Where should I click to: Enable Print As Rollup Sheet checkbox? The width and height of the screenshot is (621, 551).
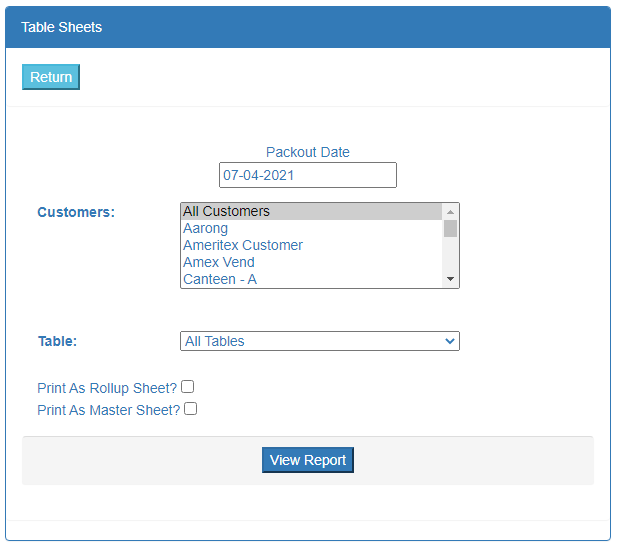pyautogui.click(x=187, y=387)
